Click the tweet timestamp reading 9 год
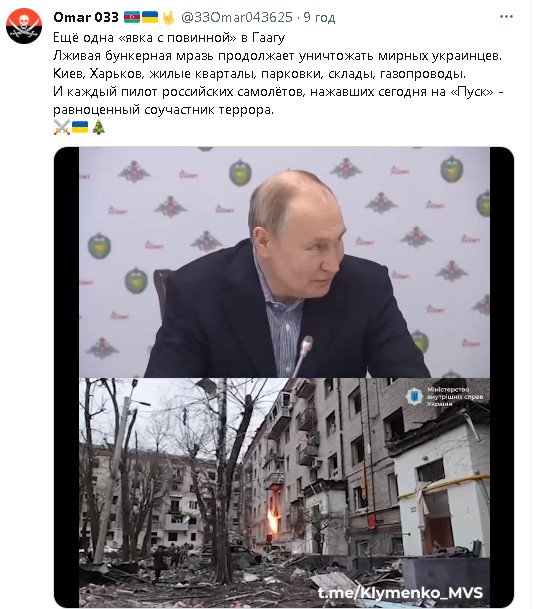The height and width of the screenshot is (609, 543). 319,17
